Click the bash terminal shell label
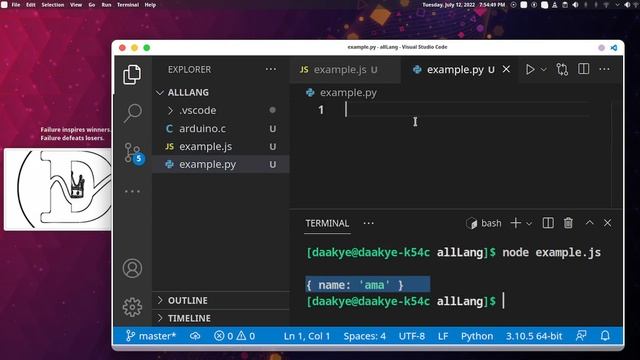The width and height of the screenshot is (640, 360). (483, 223)
